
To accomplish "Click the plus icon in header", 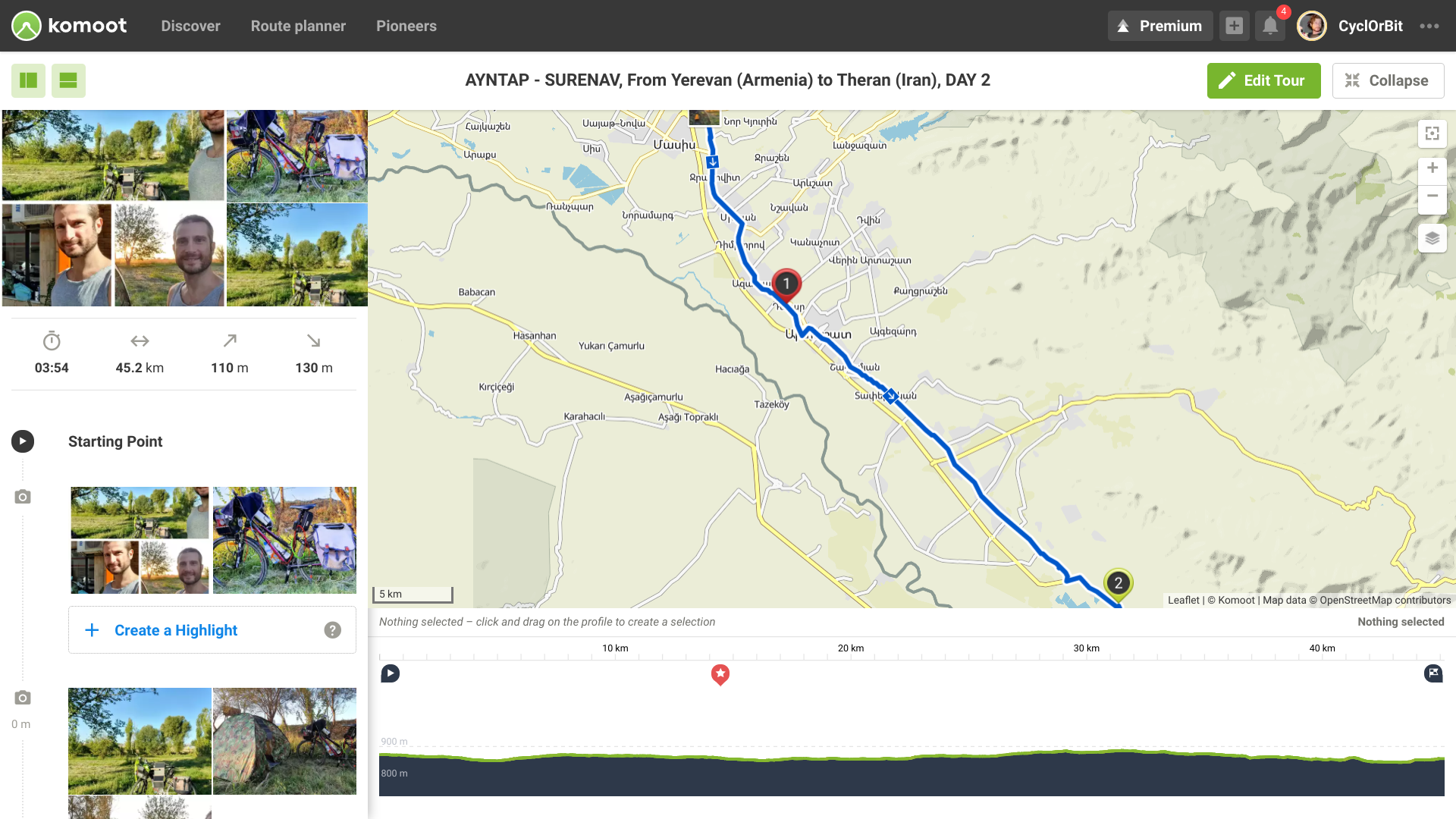I will click(1234, 26).
